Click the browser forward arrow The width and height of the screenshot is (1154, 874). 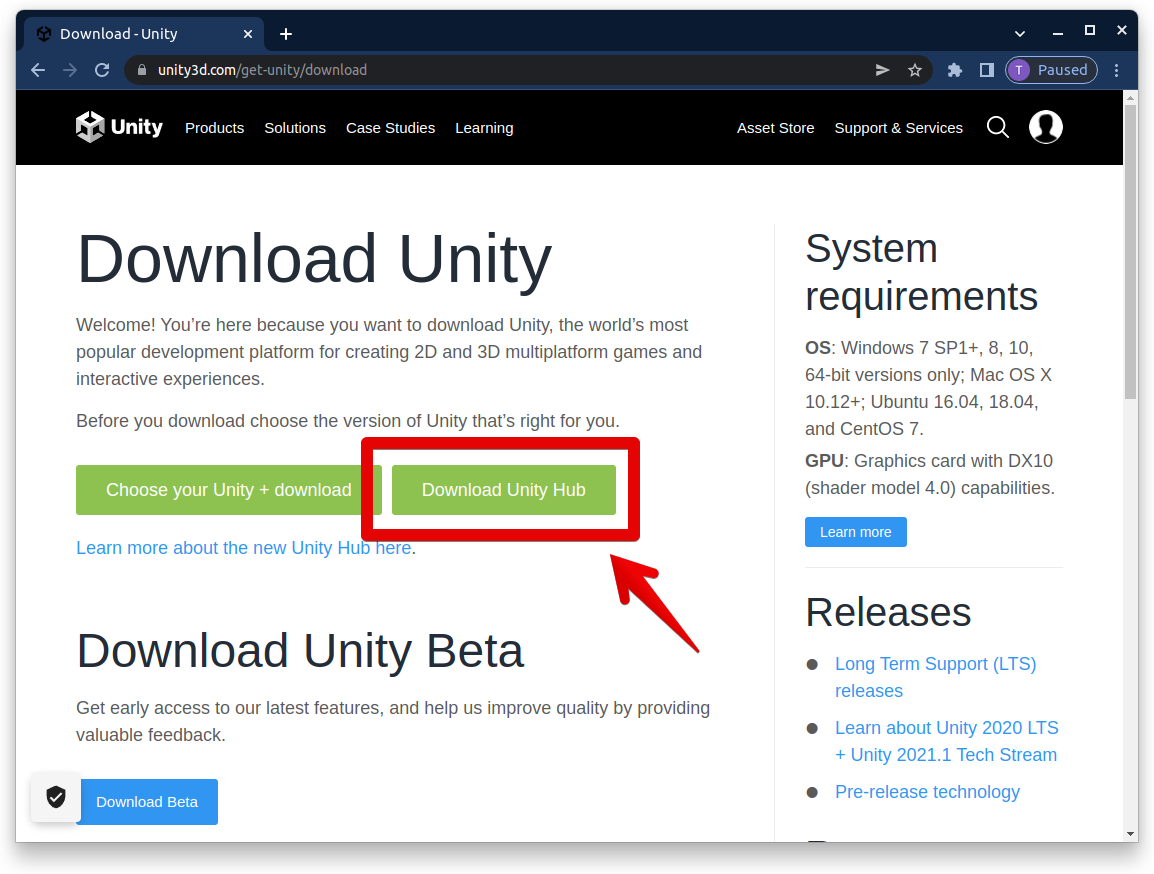coord(70,70)
